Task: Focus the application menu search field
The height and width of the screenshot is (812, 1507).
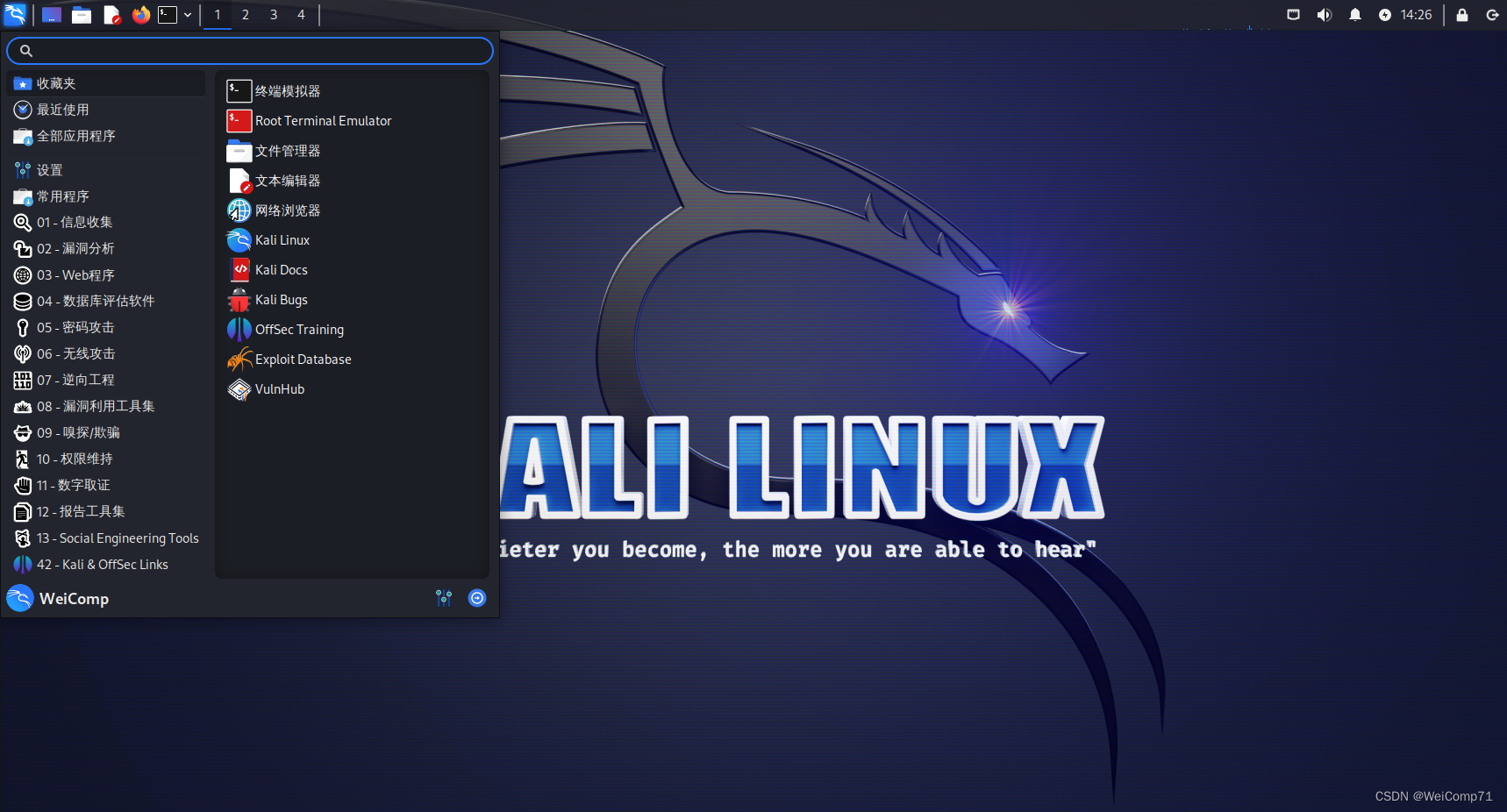Action: pyautogui.click(x=250, y=51)
